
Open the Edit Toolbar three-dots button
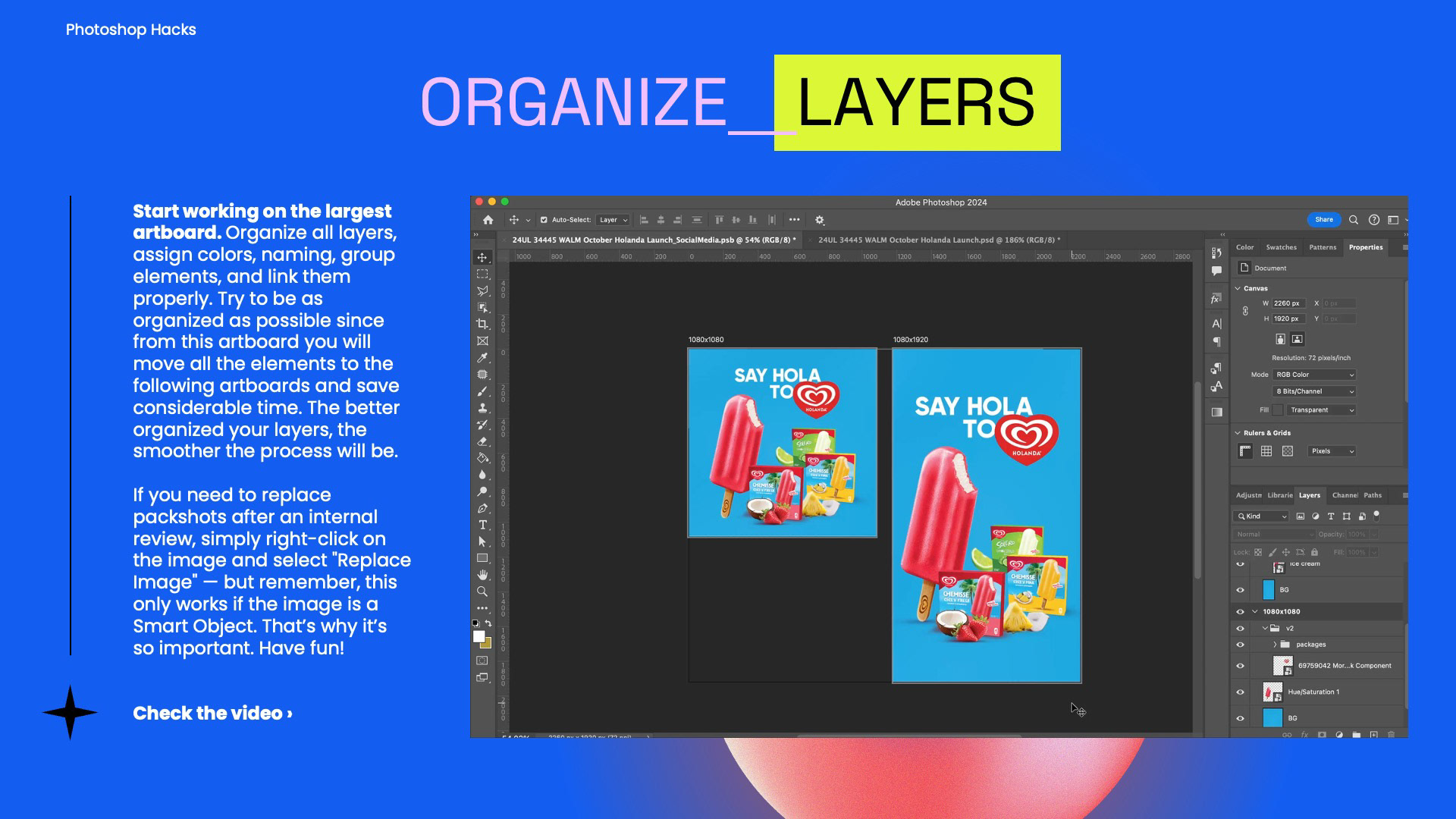pos(482,608)
